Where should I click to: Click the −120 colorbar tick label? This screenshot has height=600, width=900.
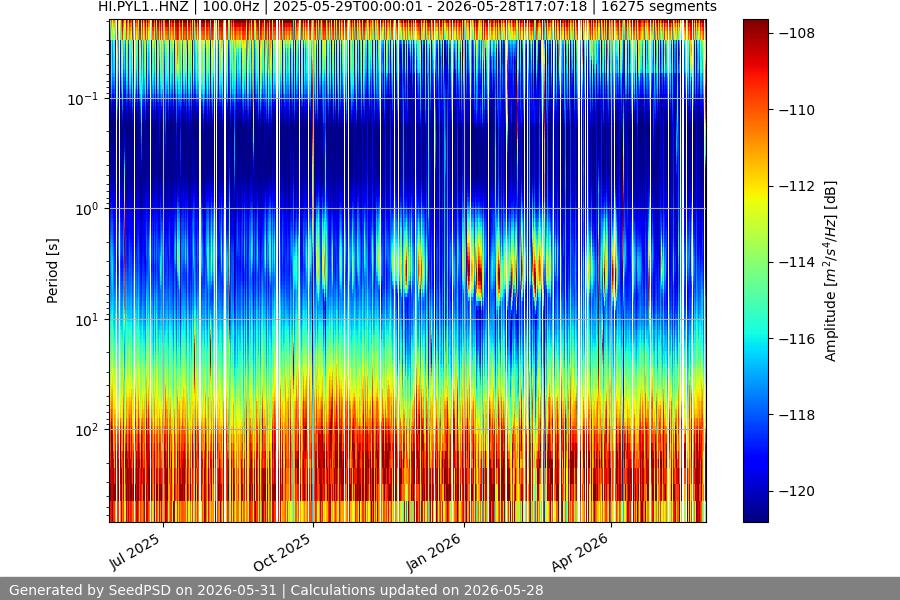pos(797,491)
